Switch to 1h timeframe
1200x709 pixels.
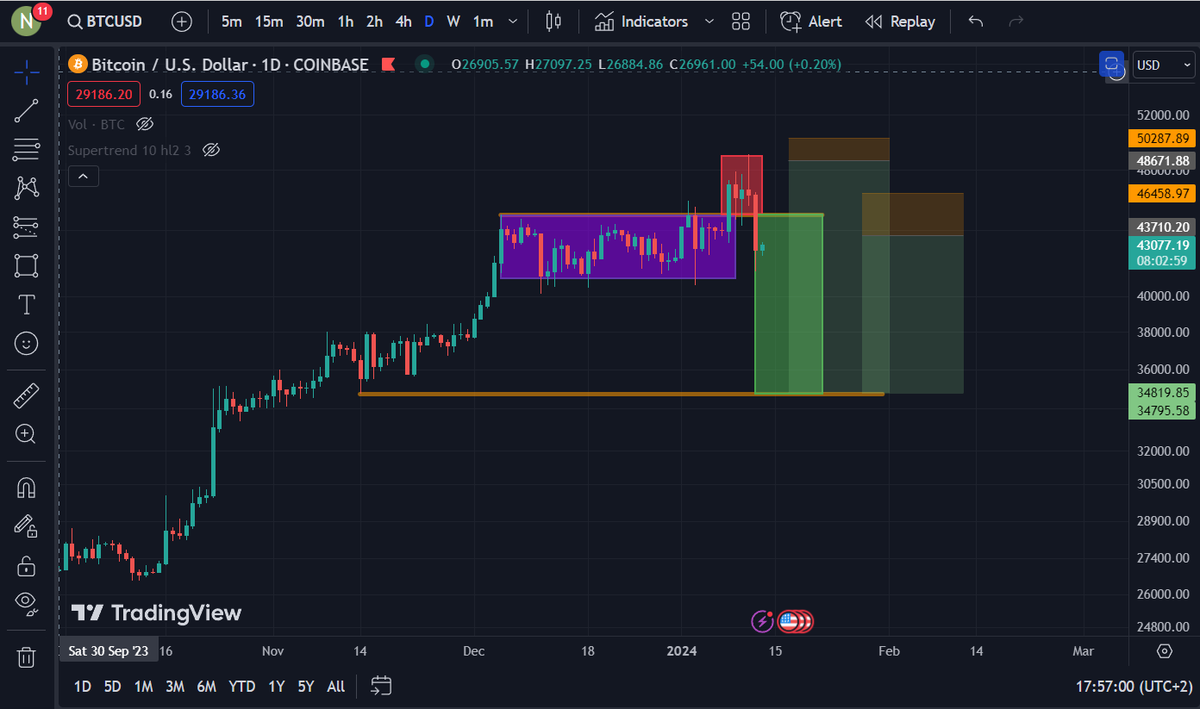click(345, 21)
